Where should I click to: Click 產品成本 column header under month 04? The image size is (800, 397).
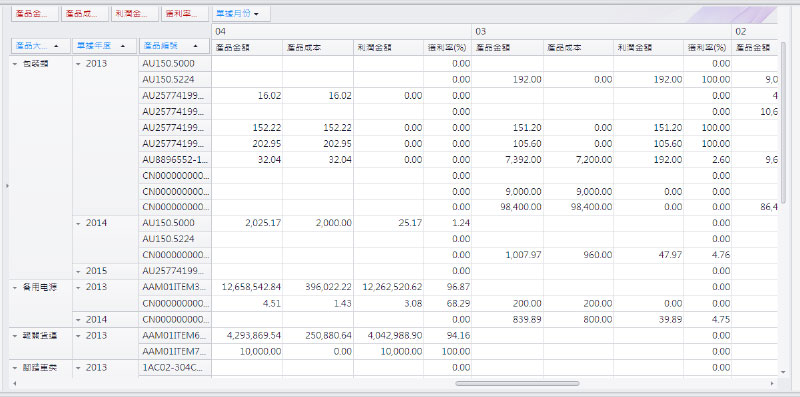(x=318, y=47)
